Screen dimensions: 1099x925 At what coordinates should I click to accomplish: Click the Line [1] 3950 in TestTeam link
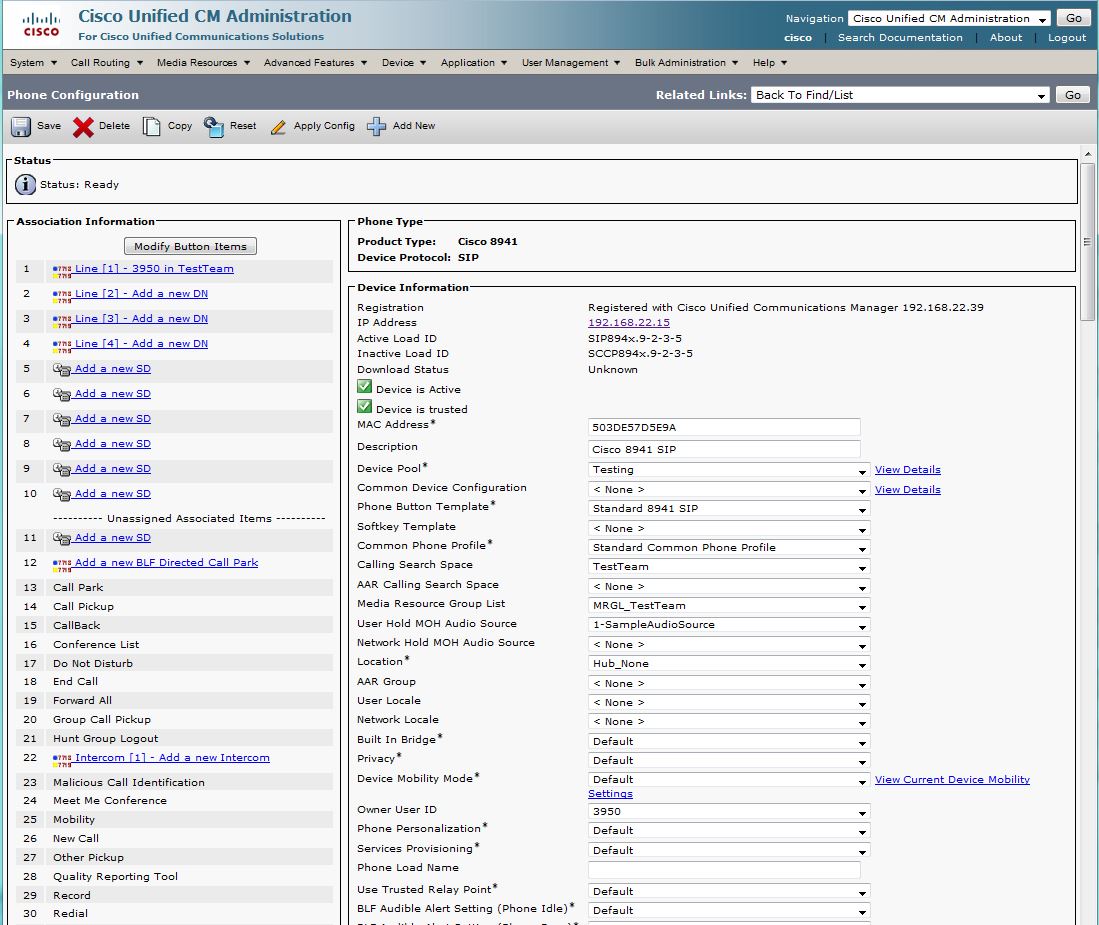click(x=154, y=269)
